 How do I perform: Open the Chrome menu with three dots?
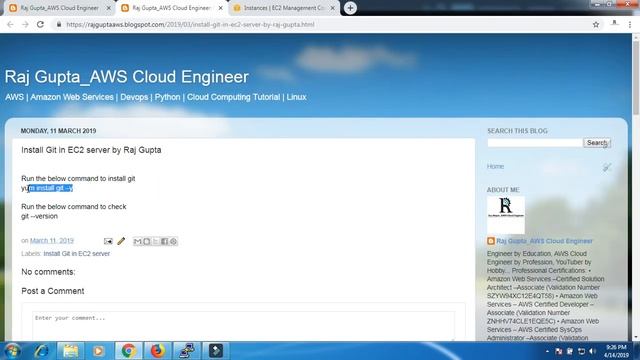tap(630, 24)
